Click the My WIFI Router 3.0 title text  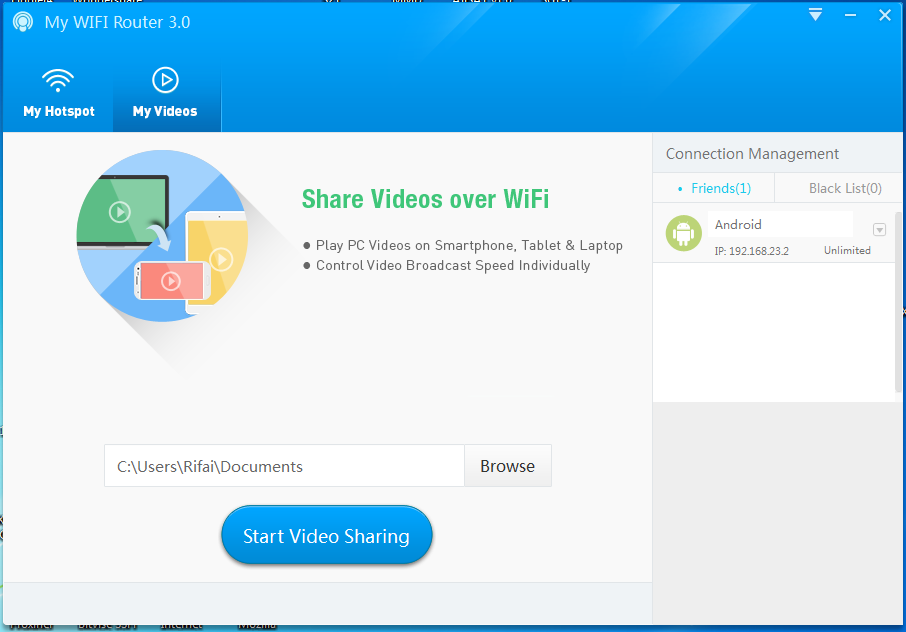point(117,23)
